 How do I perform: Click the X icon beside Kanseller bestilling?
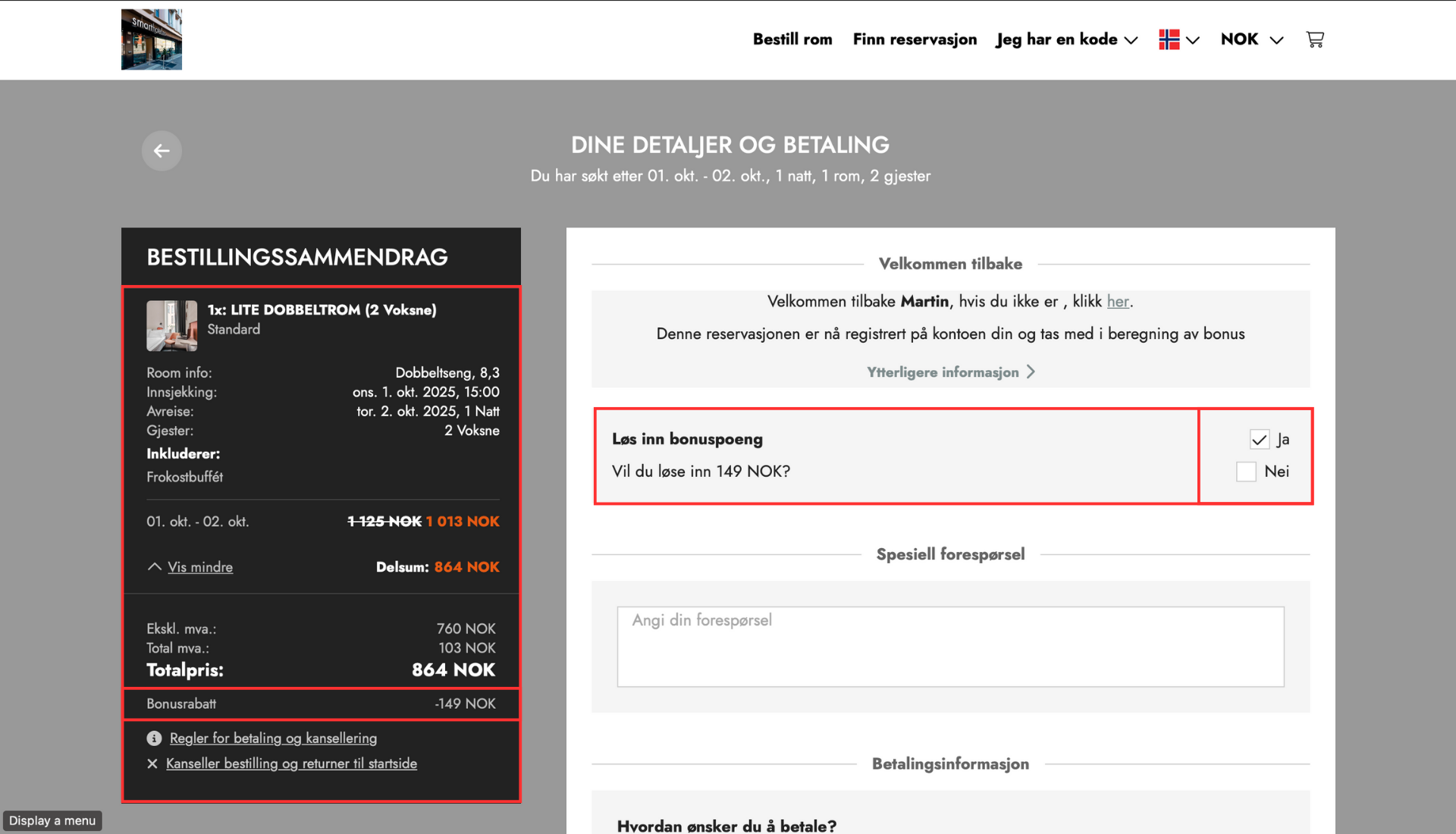click(152, 763)
